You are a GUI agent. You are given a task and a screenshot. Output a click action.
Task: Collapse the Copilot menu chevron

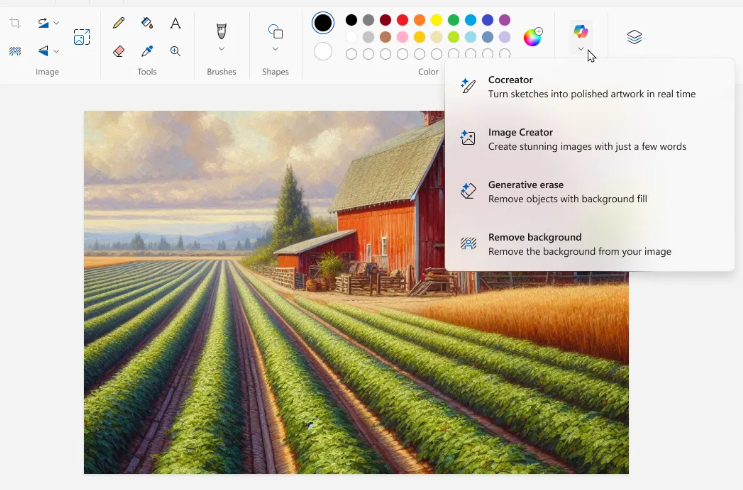point(580,49)
